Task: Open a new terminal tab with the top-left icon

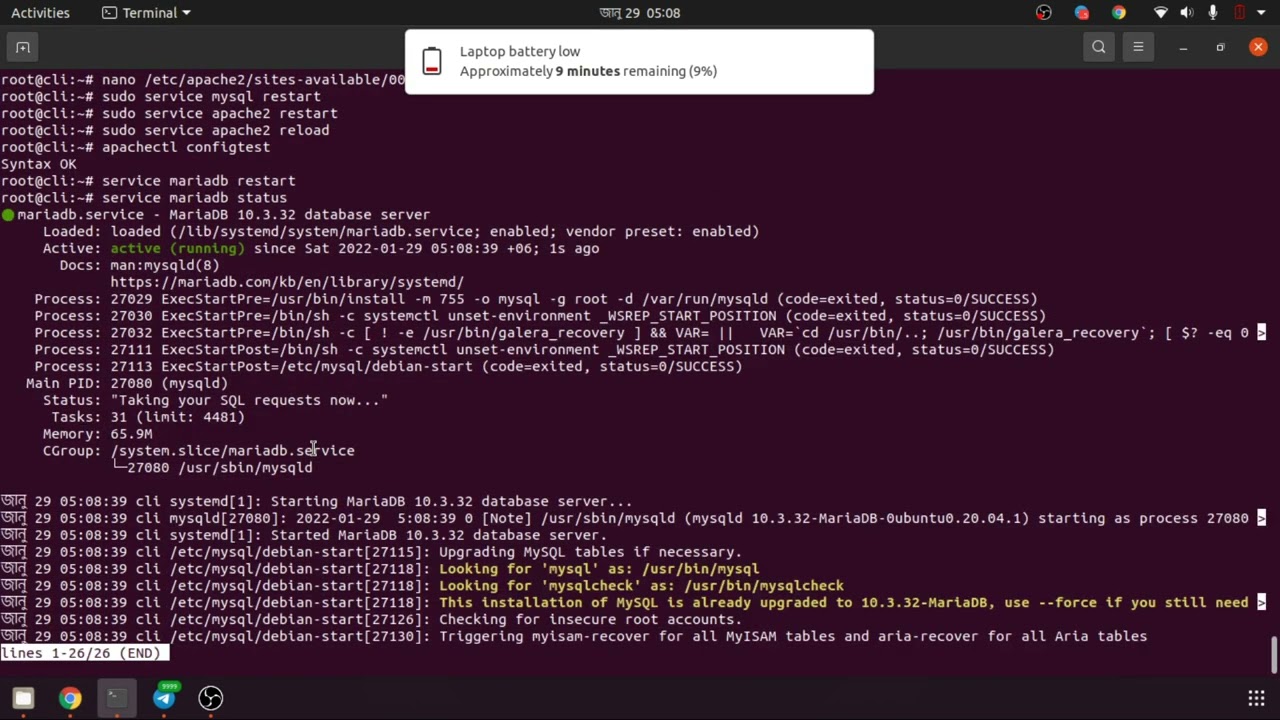Action: pyautogui.click(x=23, y=47)
